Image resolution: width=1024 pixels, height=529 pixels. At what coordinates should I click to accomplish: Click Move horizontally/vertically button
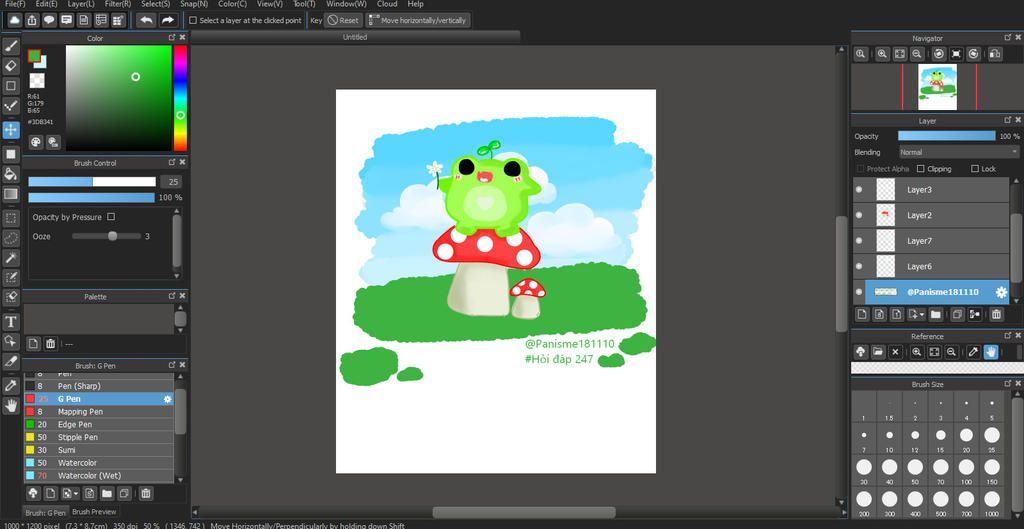pos(418,20)
